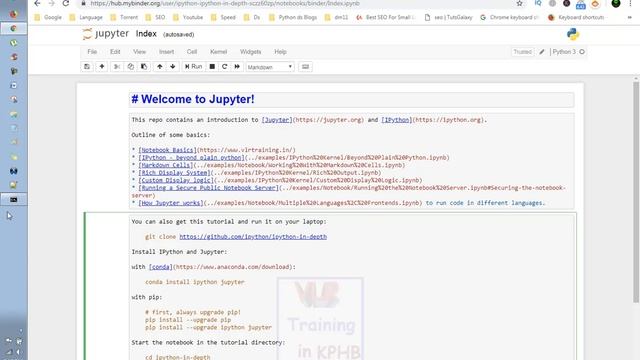Screen dimensions: 640x360
Task: Show more bookmarks overflow chevron
Action: coord(630,18)
